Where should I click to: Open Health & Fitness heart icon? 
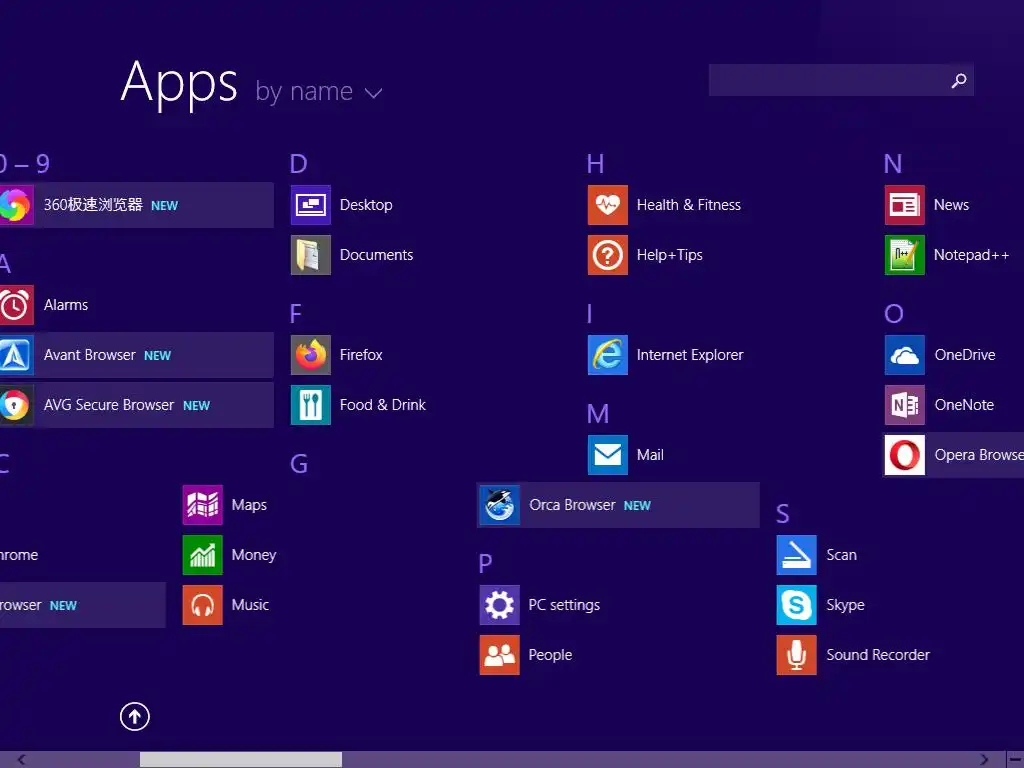click(x=608, y=205)
